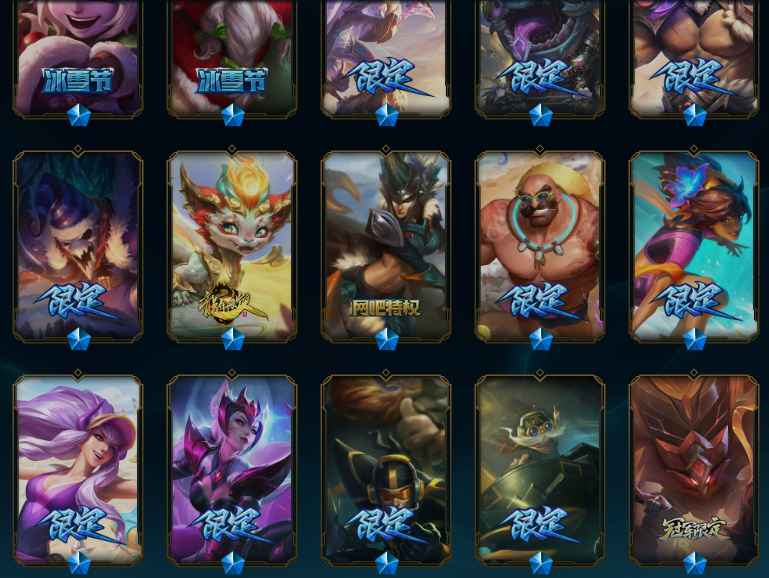The height and width of the screenshot is (578, 769).
Task: Open the headphones thumbs-up man skin card
Action: pyautogui.click(x=386, y=470)
